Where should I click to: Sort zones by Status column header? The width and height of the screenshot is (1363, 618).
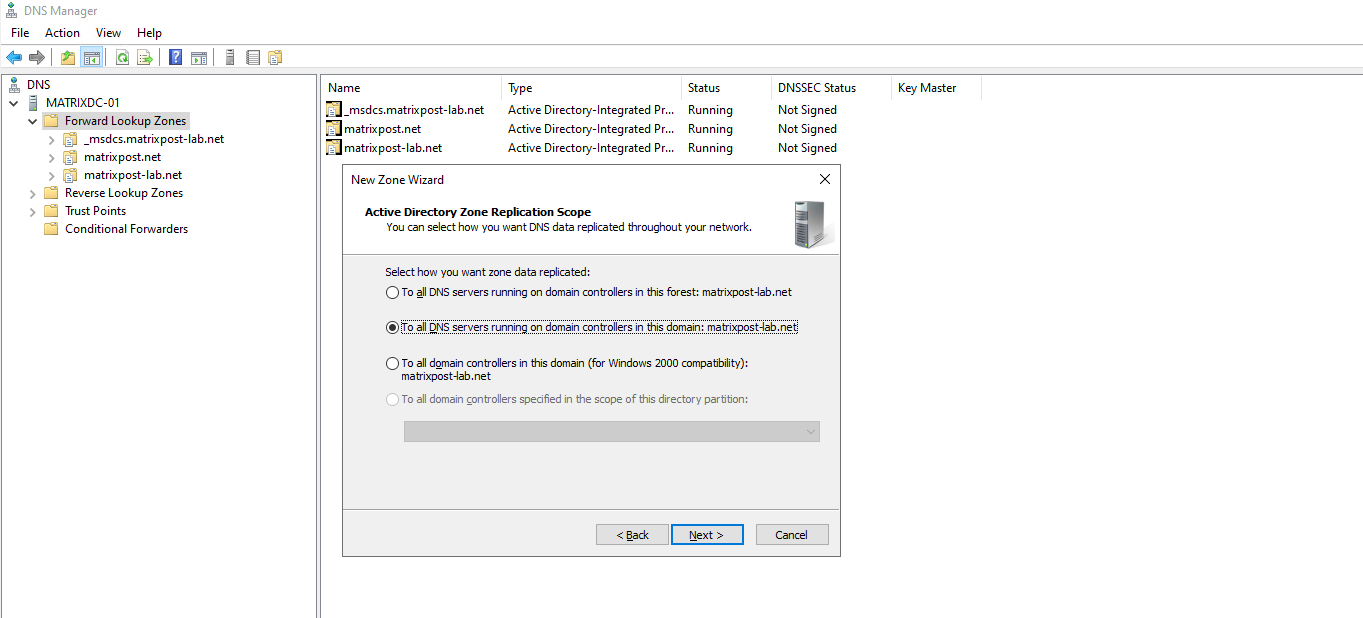click(726, 88)
